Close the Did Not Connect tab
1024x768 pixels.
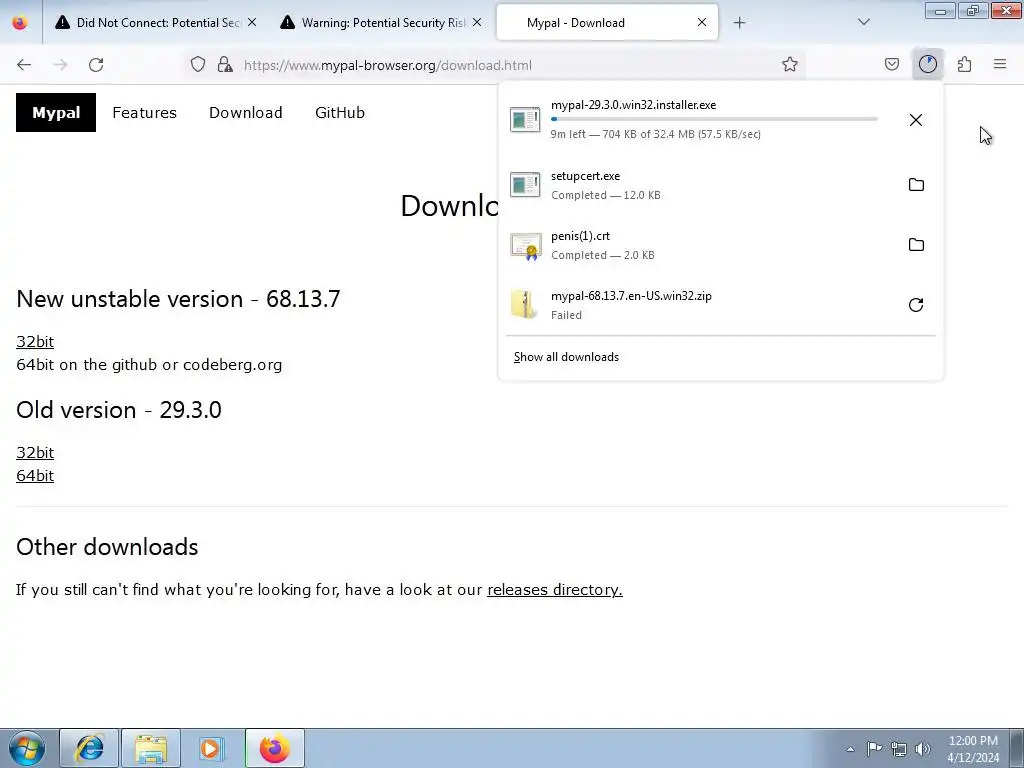click(x=252, y=22)
